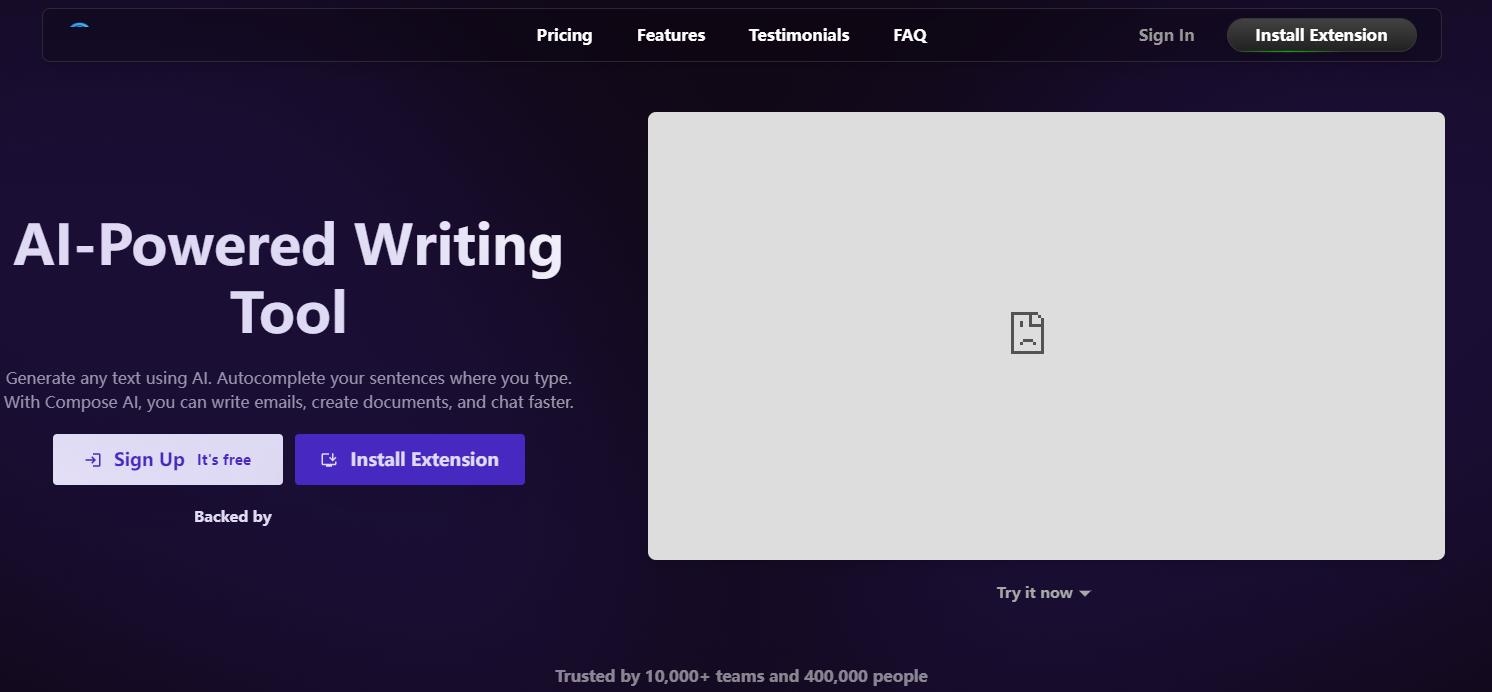Click the download icon on Install Extension
Image resolution: width=1492 pixels, height=692 pixels.
(x=329, y=460)
